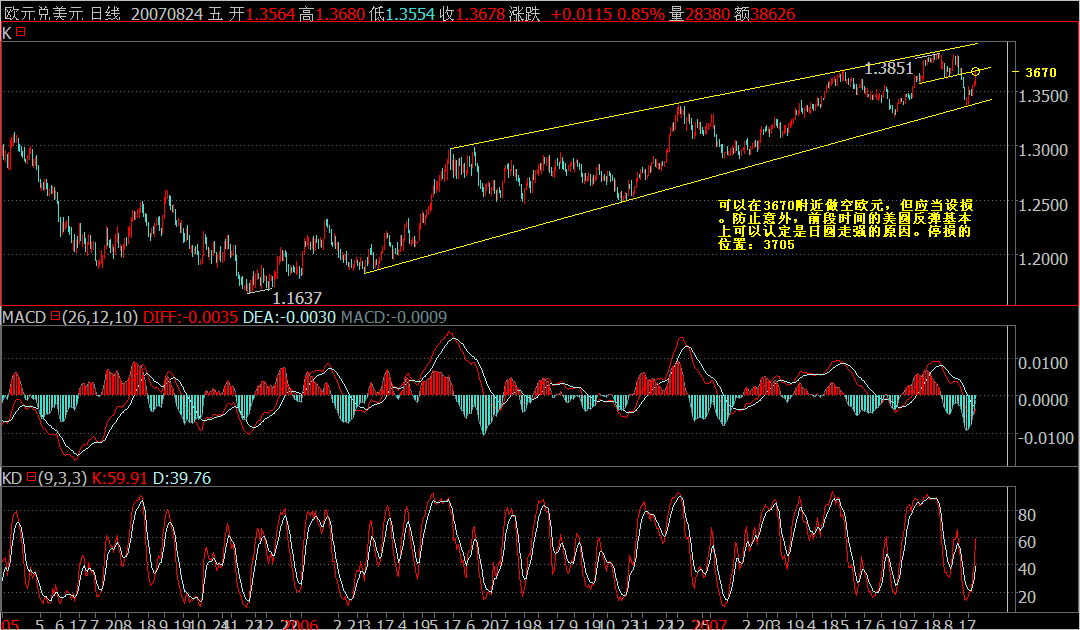This screenshot has height=630, width=1080.
Task: Click the 1.2000 price axis label
Action: [1045, 259]
